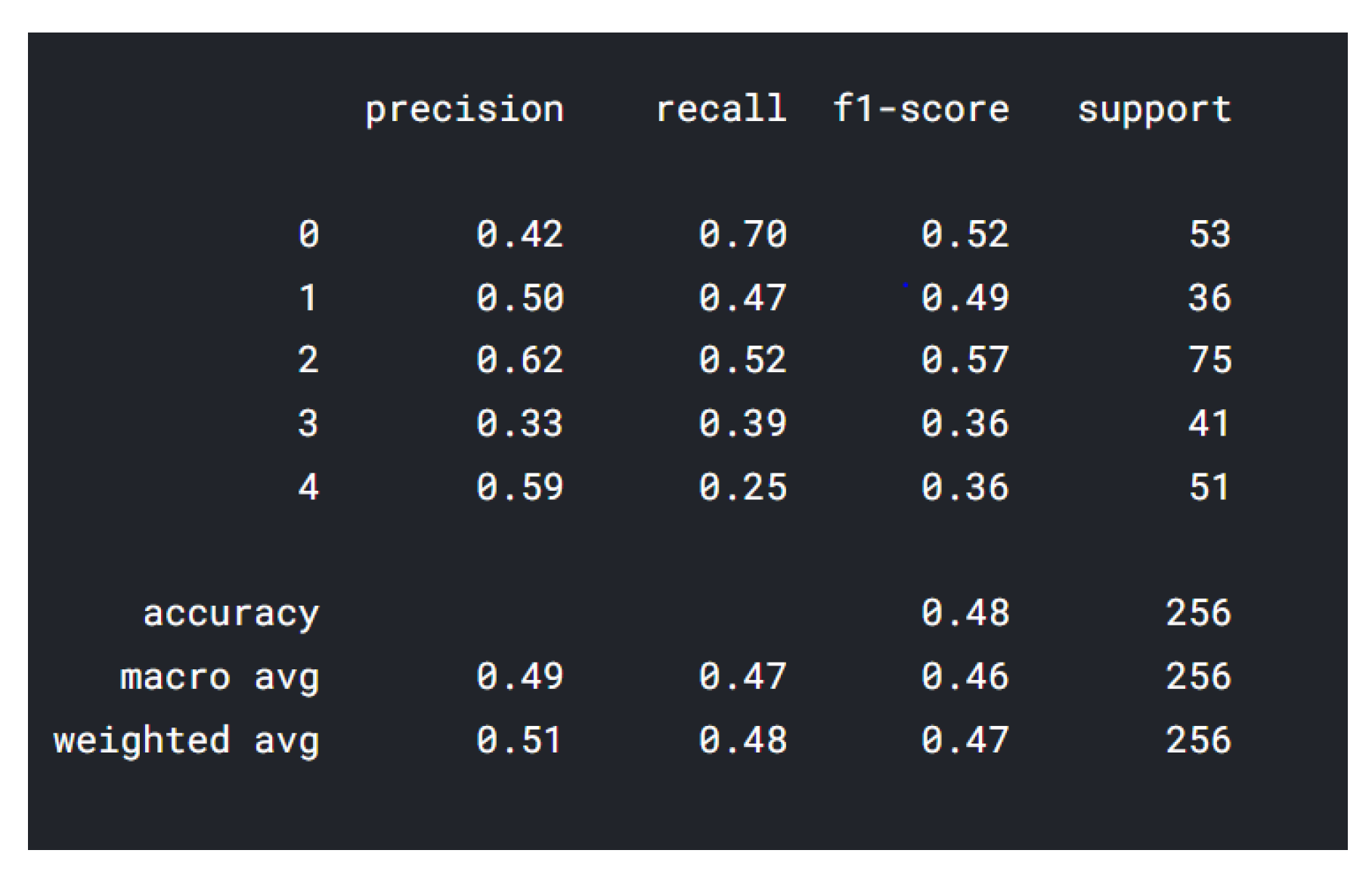This screenshot has width=1372, height=875.
Task: Click the support column header
Action: (1154, 110)
